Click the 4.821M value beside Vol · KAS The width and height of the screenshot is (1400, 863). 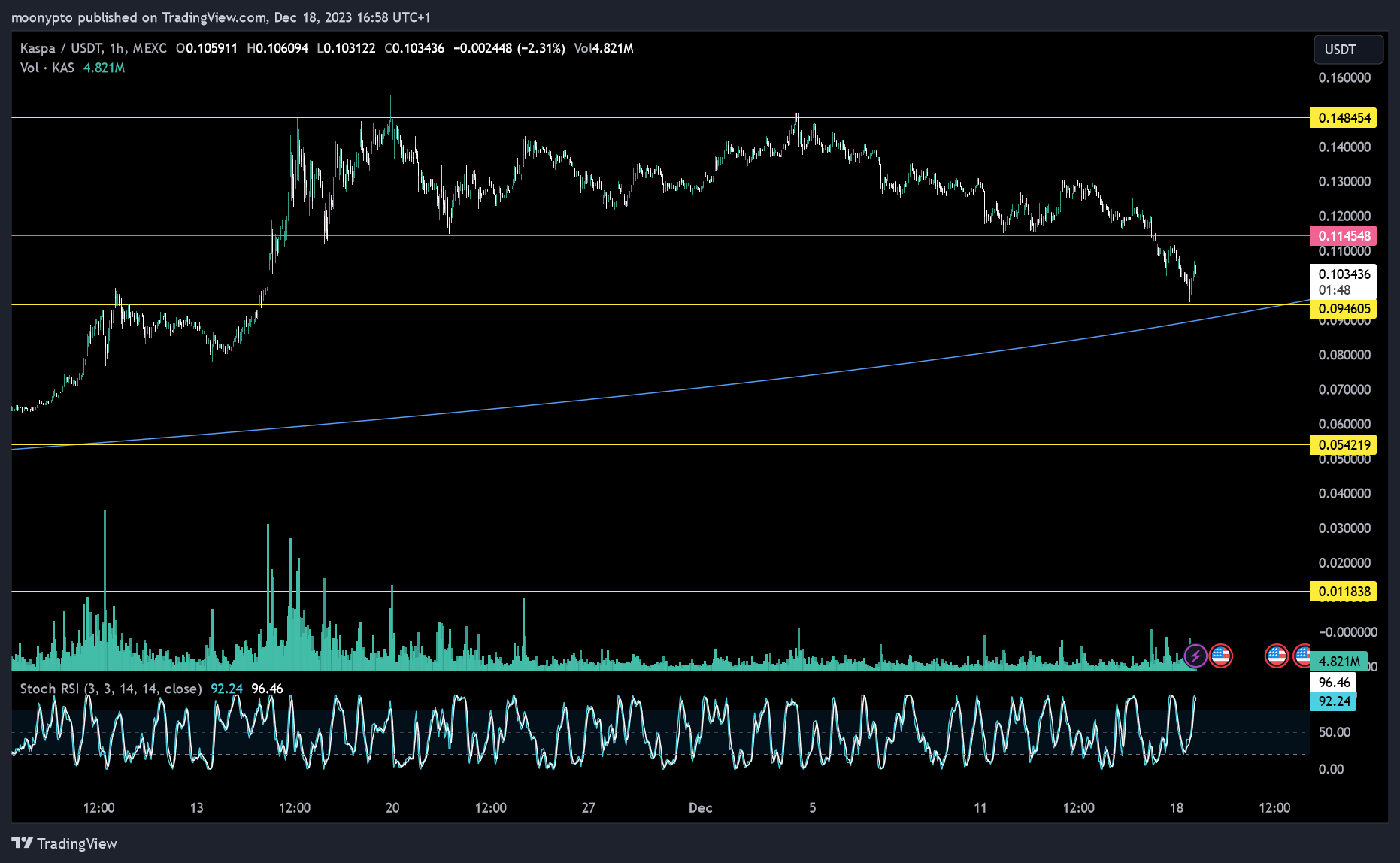click(104, 68)
